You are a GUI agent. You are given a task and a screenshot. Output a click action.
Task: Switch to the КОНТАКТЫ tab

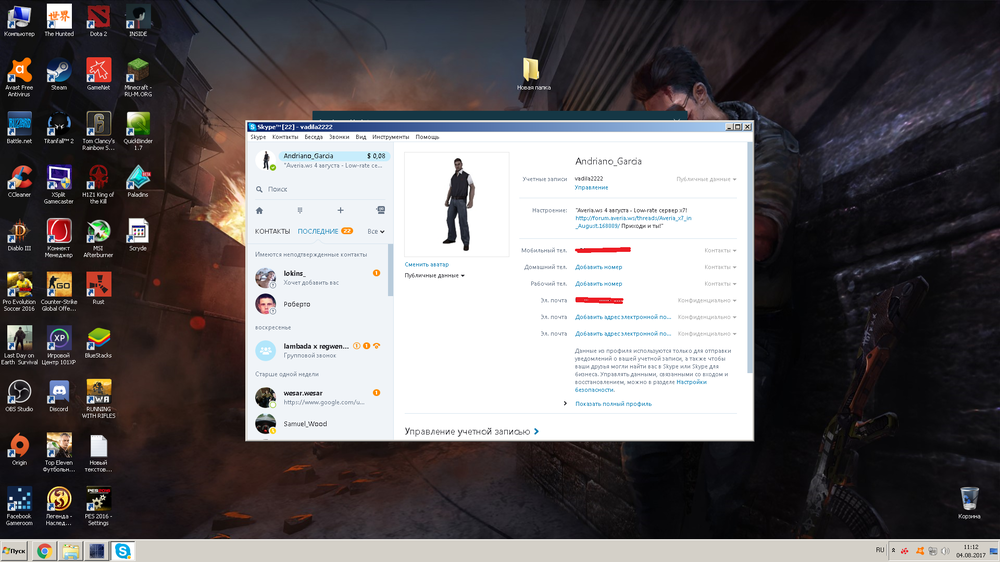272,231
